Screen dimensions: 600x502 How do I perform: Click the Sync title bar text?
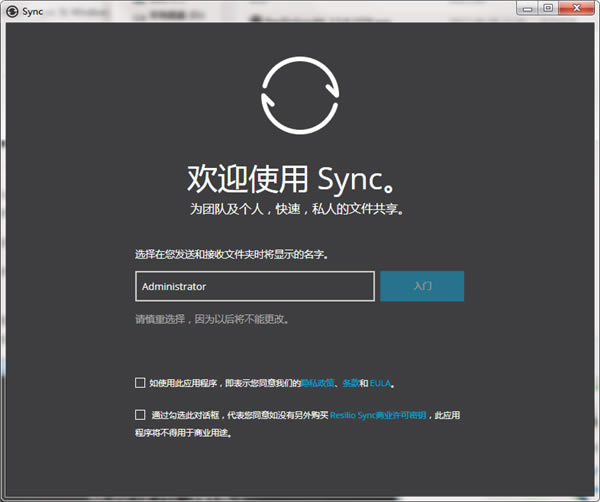tap(32, 11)
